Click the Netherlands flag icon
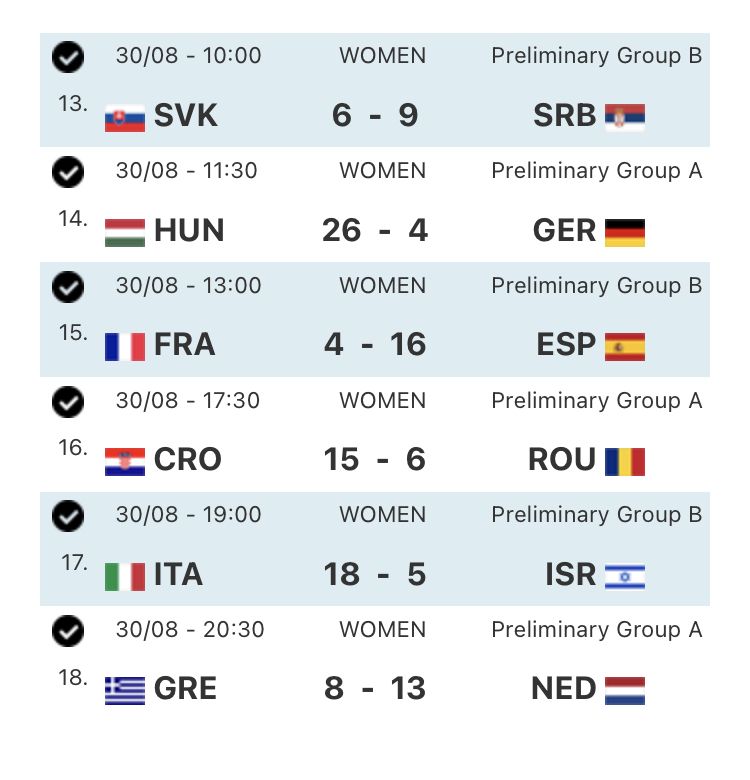 coord(625,691)
